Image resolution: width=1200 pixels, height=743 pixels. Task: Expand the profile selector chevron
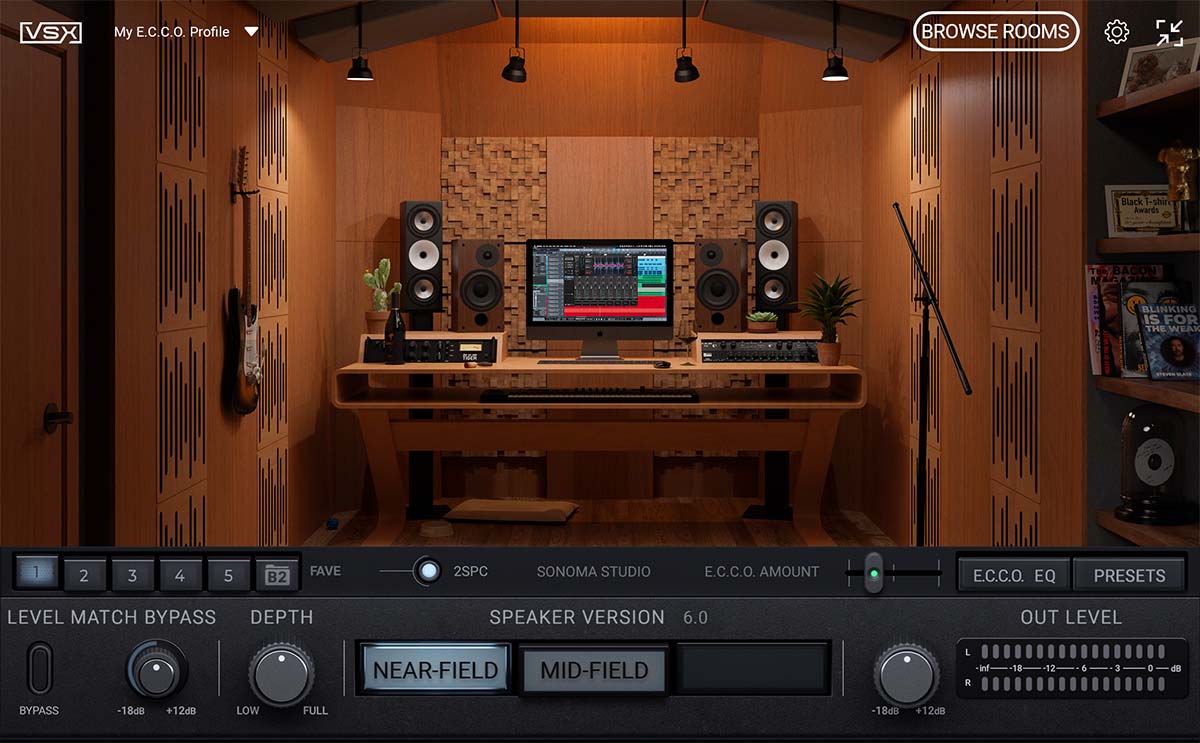point(250,31)
